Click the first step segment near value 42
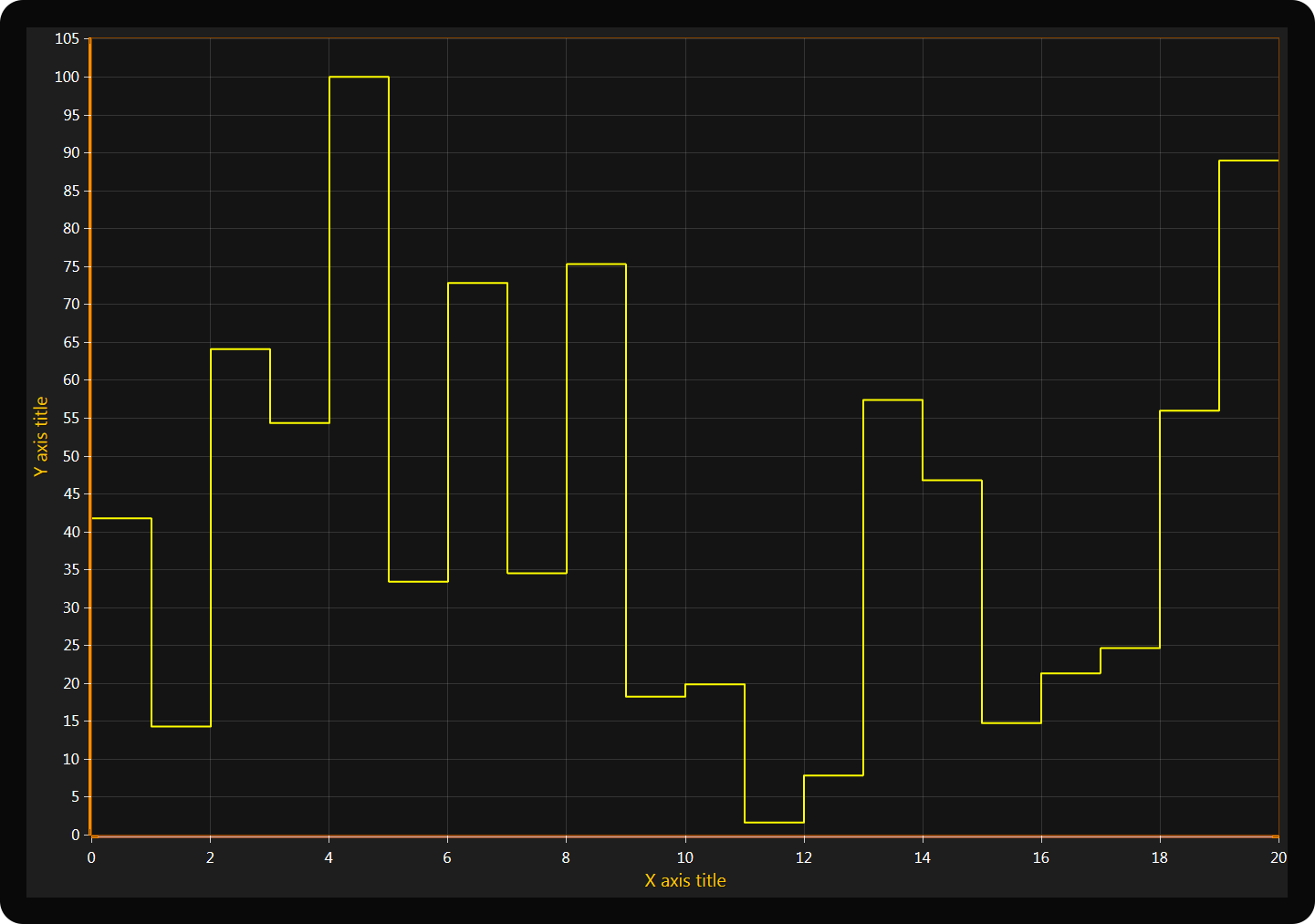The height and width of the screenshot is (924, 1315). [121, 518]
